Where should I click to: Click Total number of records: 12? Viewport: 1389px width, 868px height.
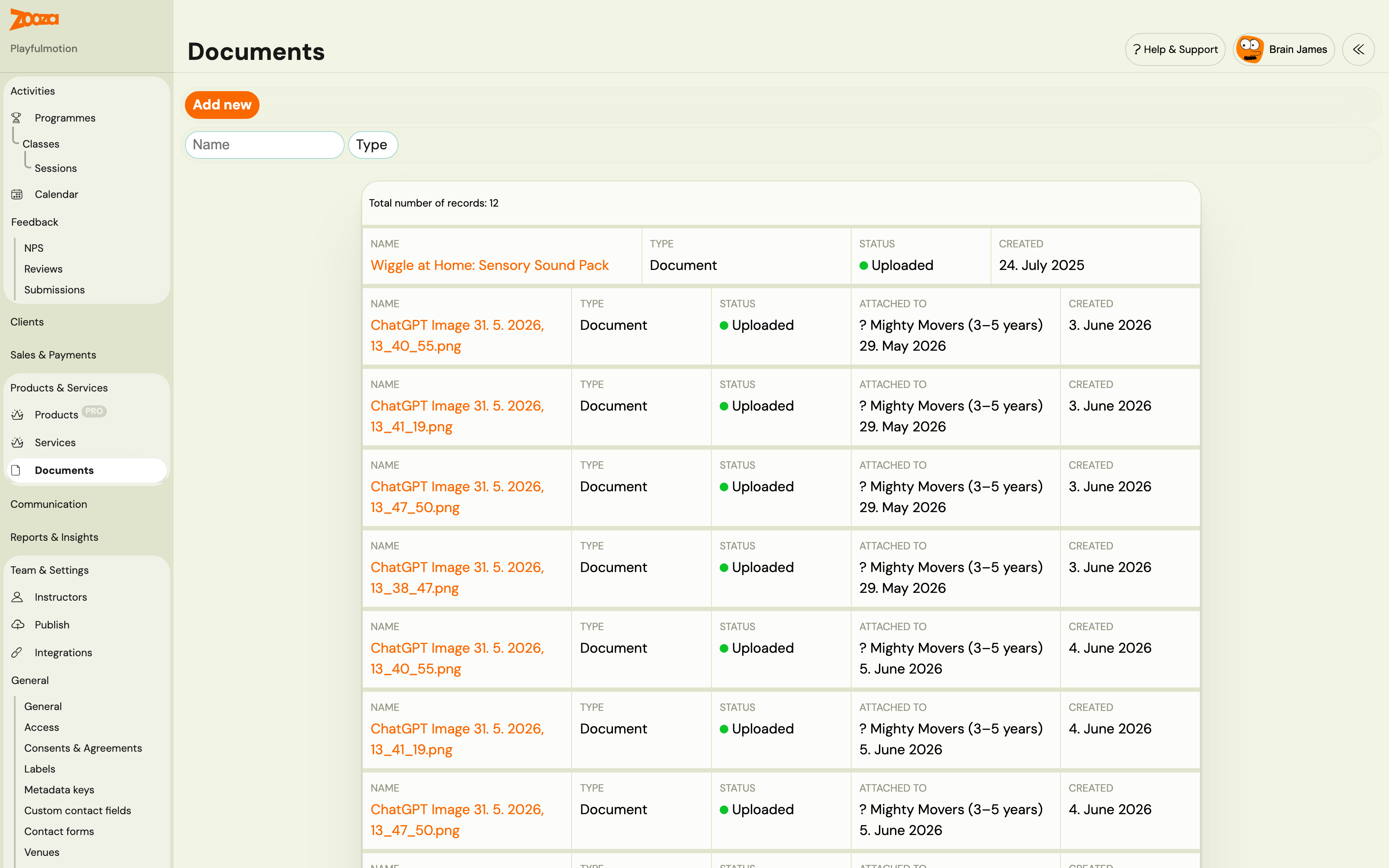click(x=433, y=203)
